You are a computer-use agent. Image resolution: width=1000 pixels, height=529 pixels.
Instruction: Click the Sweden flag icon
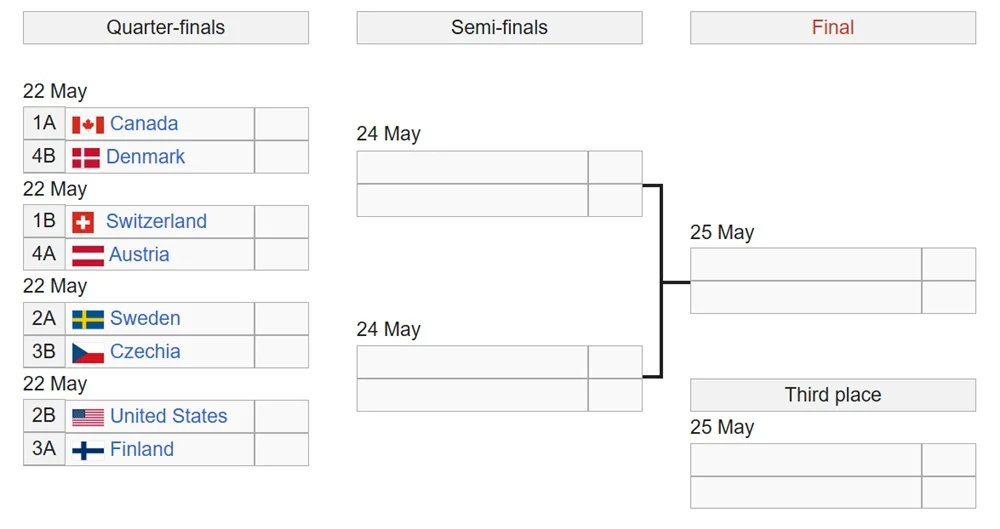tap(87, 320)
